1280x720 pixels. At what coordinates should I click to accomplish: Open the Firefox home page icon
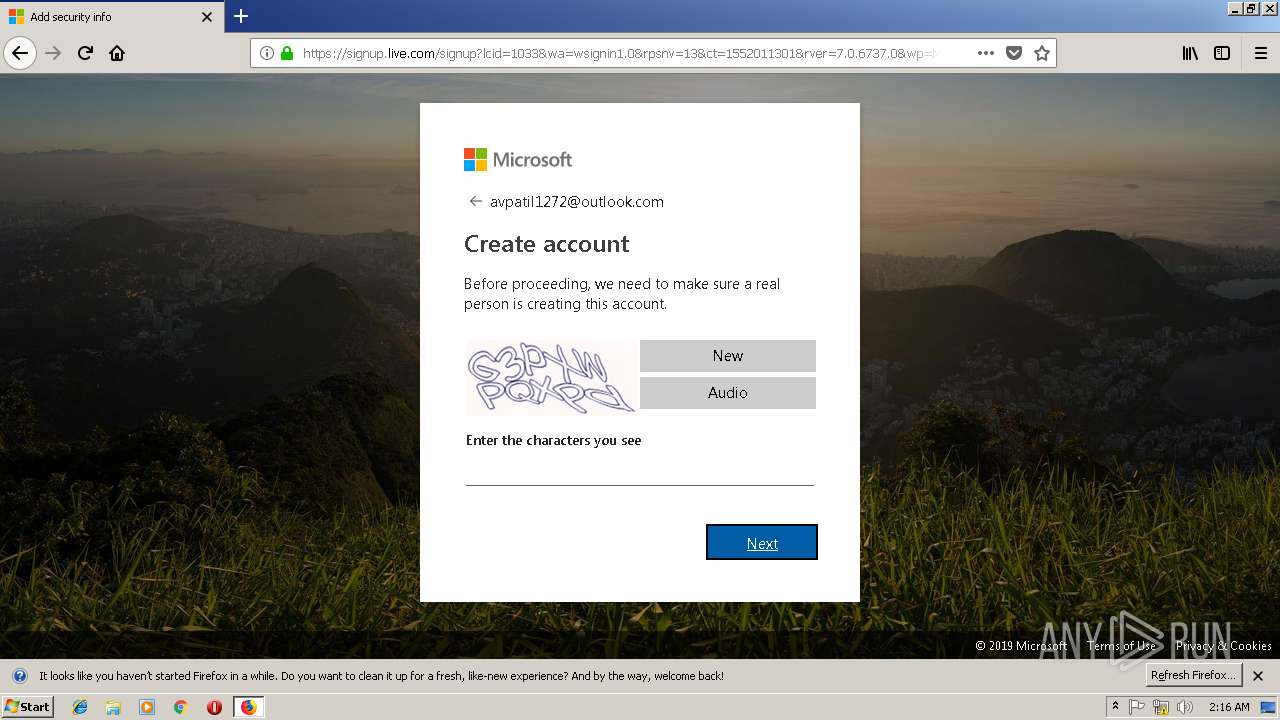[x=117, y=53]
